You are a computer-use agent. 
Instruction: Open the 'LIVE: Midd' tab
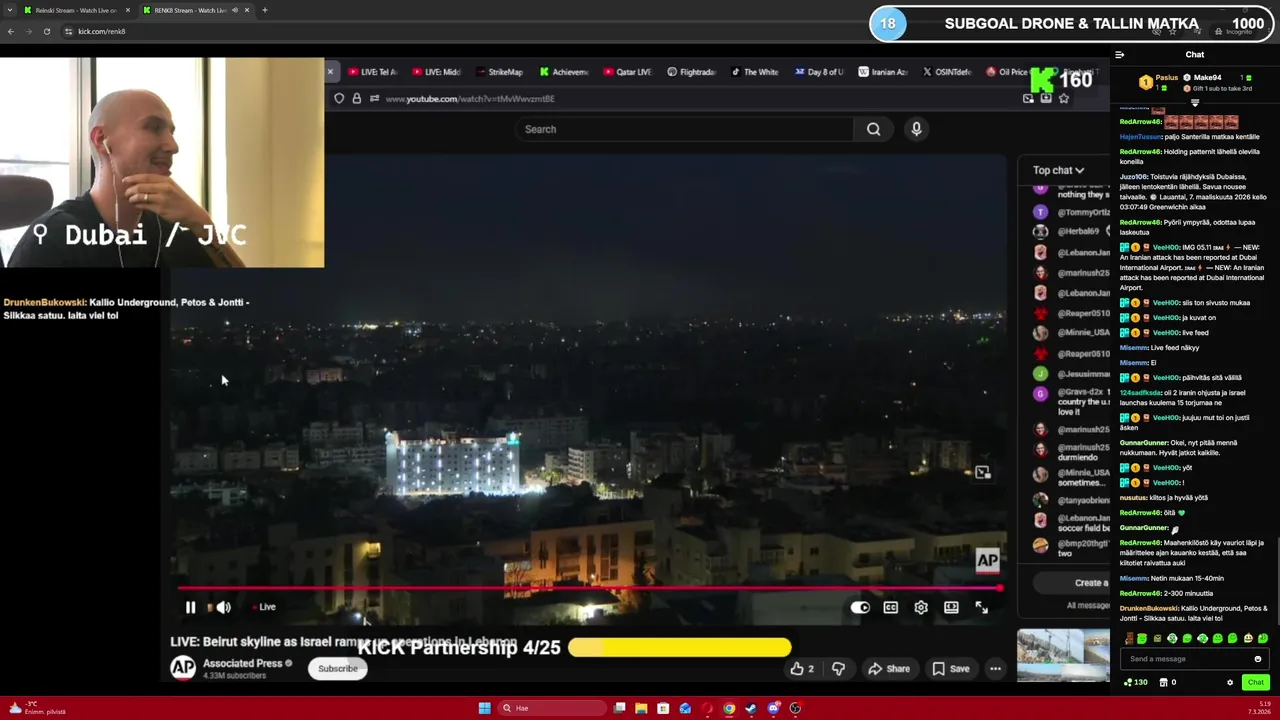[x=436, y=72]
